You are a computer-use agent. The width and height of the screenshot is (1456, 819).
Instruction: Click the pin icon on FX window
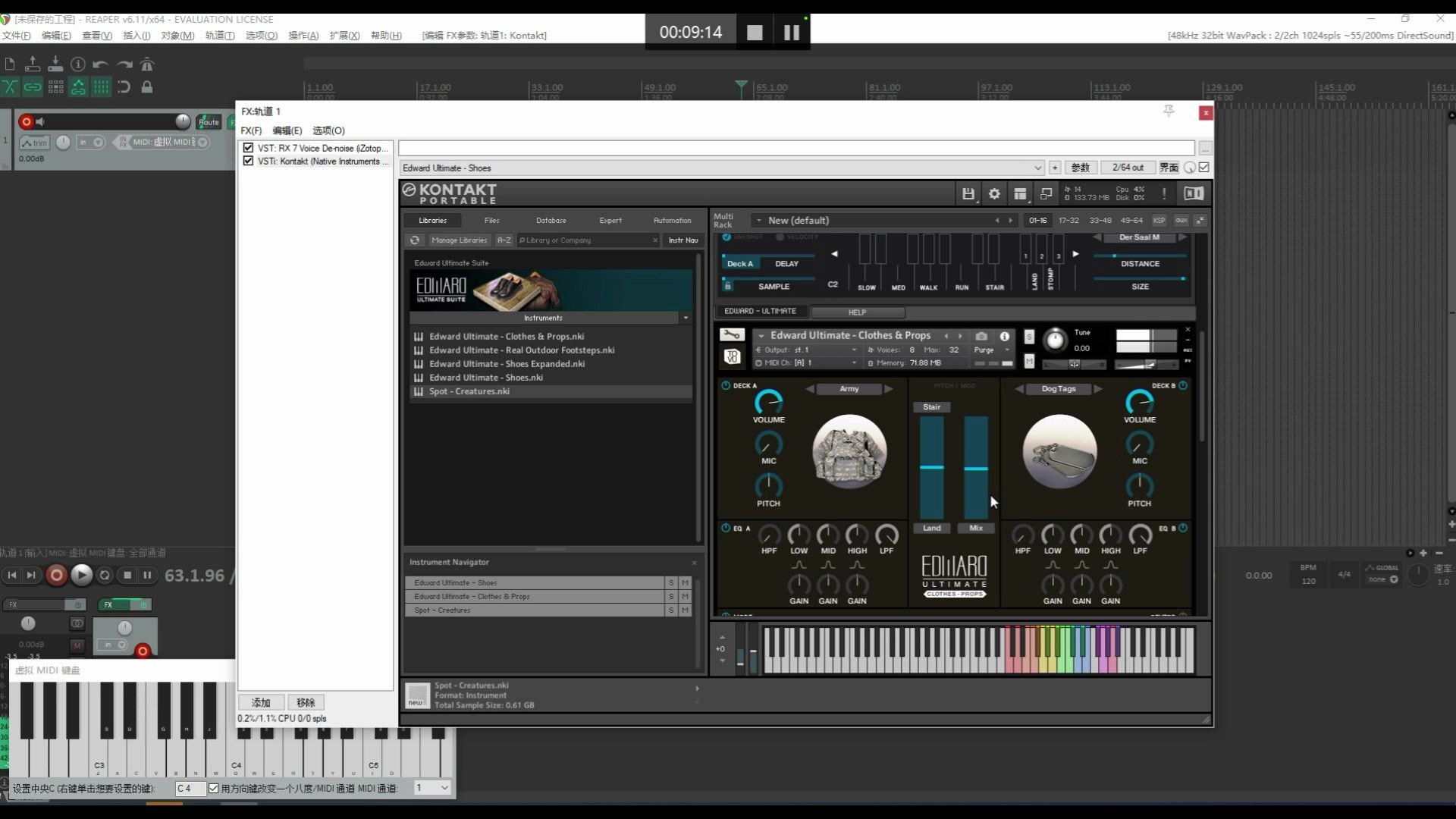pyautogui.click(x=1169, y=111)
